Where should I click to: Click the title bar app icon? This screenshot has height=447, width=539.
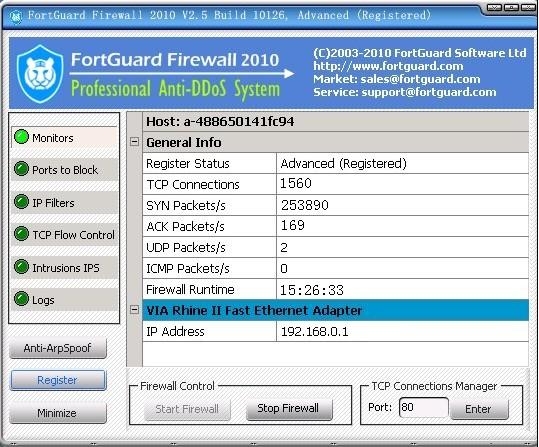point(15,16)
